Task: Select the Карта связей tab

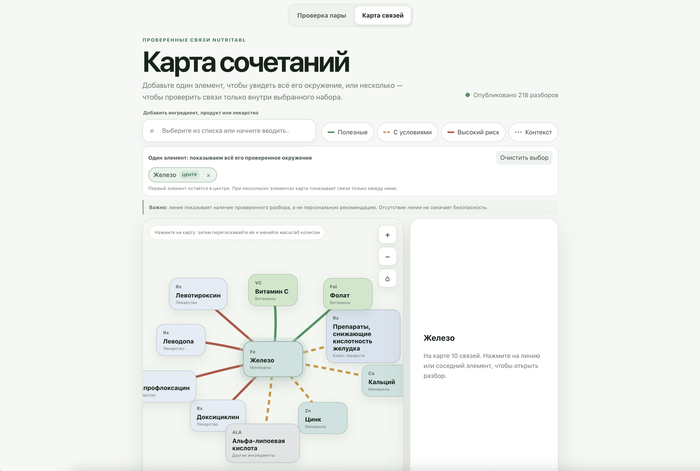Action: (x=383, y=15)
